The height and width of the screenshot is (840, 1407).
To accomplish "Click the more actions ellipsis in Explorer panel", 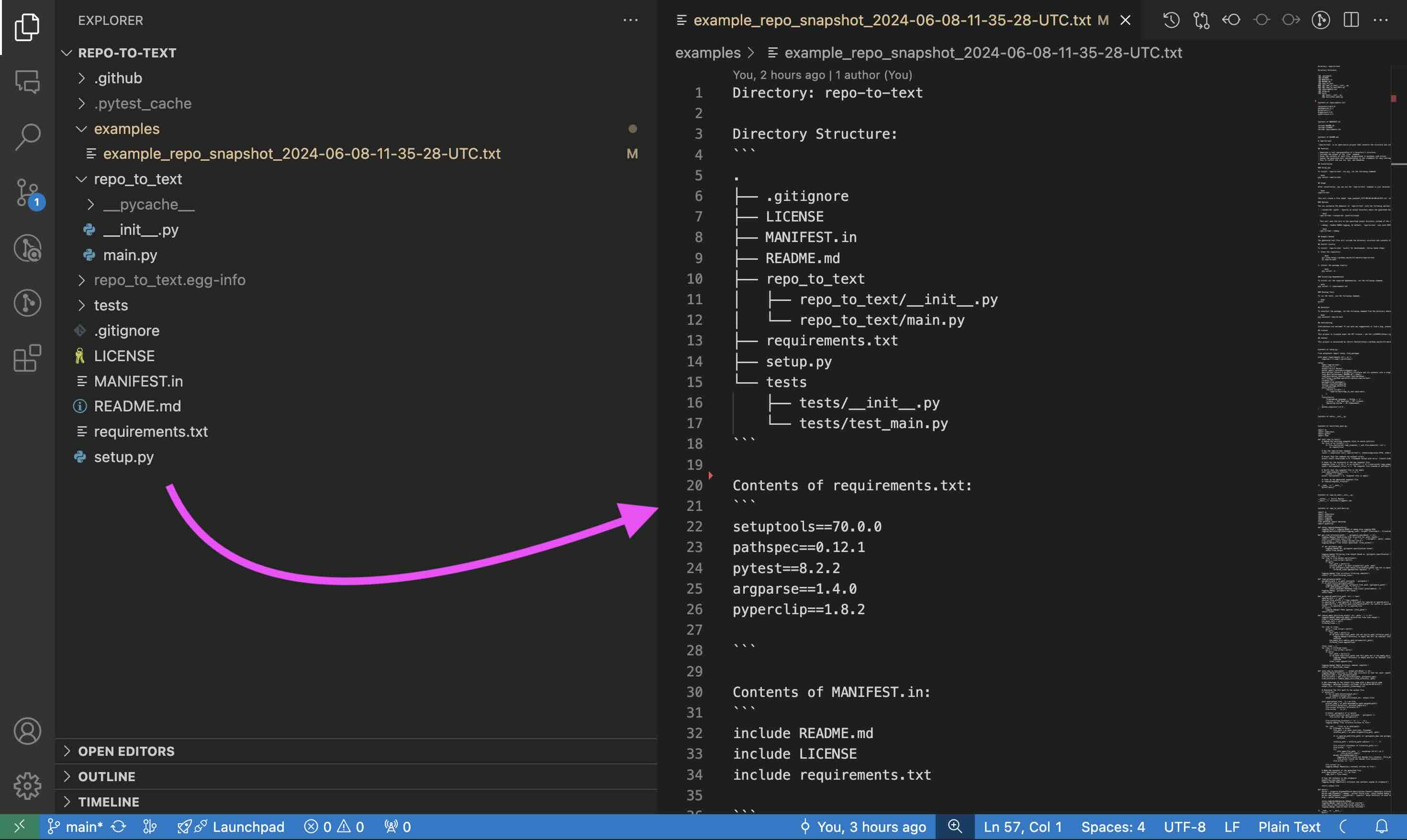I will (x=631, y=20).
